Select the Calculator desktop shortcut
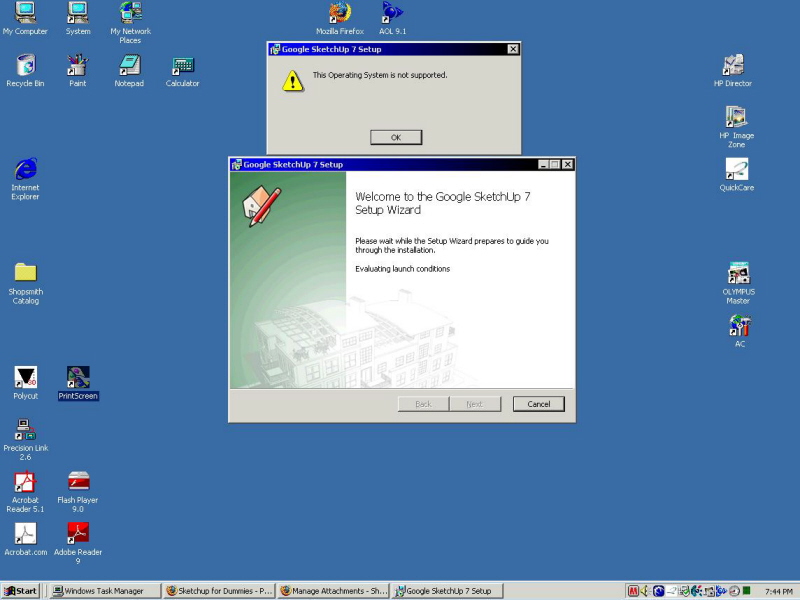 [182, 70]
